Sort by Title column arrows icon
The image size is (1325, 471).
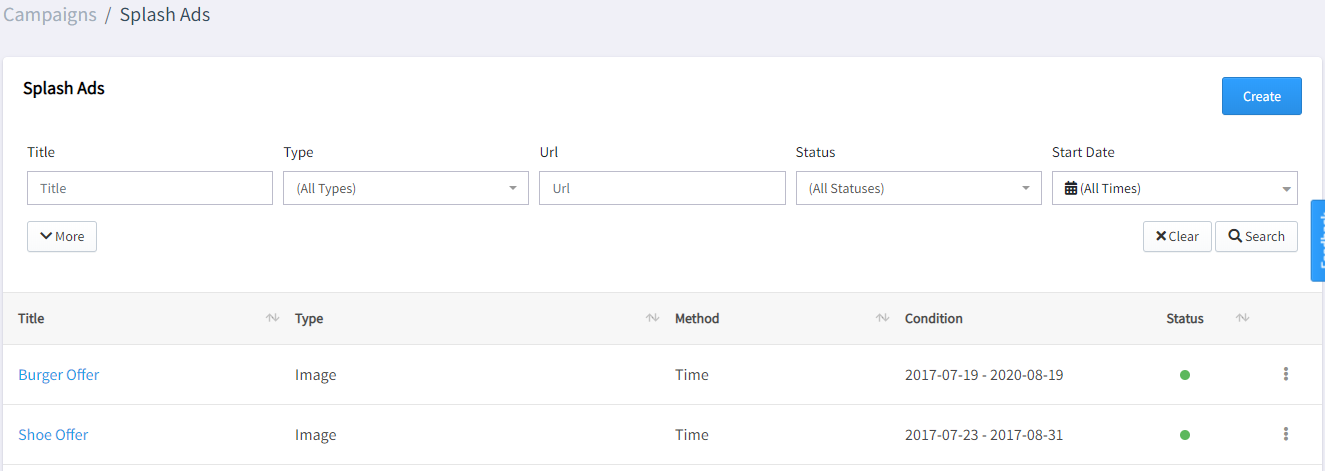(272, 318)
